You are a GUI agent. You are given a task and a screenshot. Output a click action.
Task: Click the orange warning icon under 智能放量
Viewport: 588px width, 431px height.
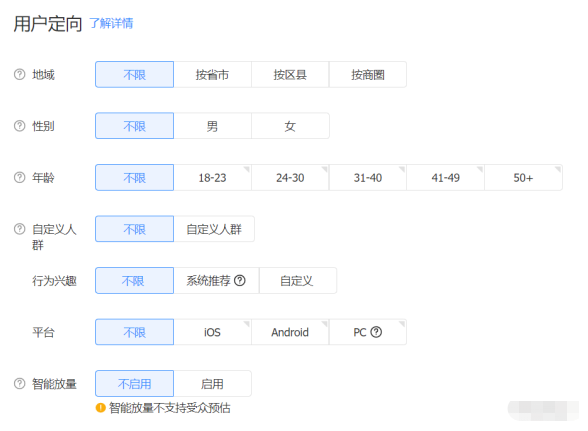(x=100, y=407)
